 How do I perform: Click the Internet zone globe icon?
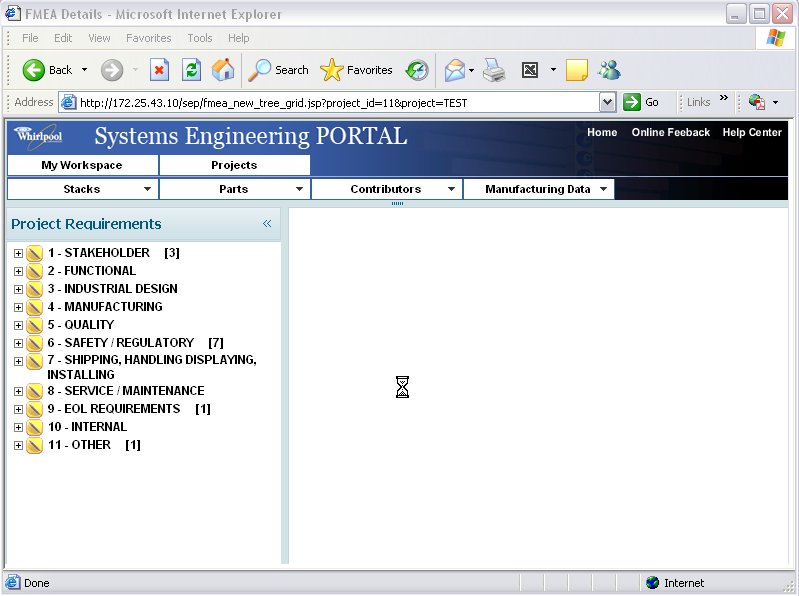pyautogui.click(x=652, y=583)
